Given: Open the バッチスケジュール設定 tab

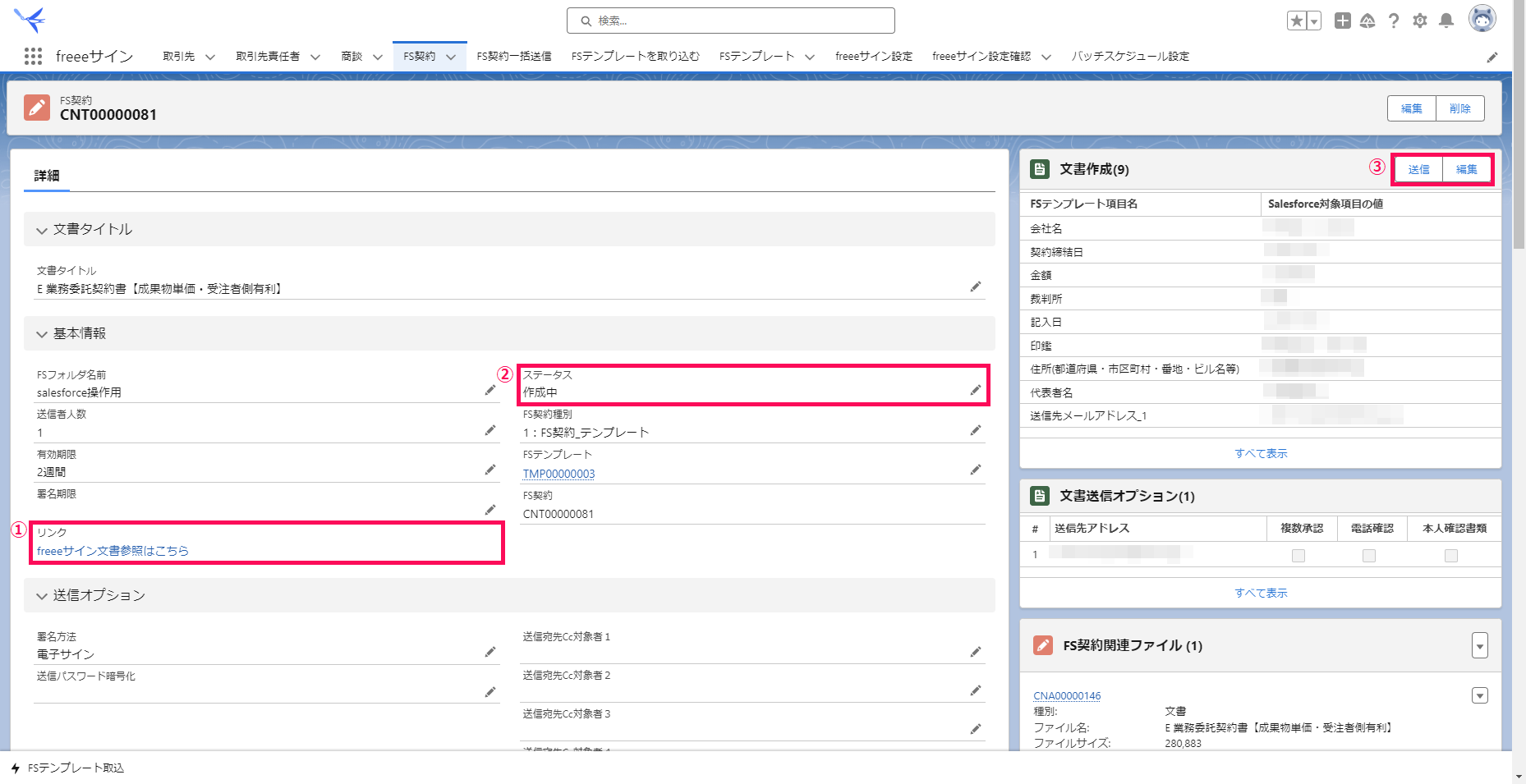Looking at the screenshot, I should pyautogui.click(x=1130, y=57).
